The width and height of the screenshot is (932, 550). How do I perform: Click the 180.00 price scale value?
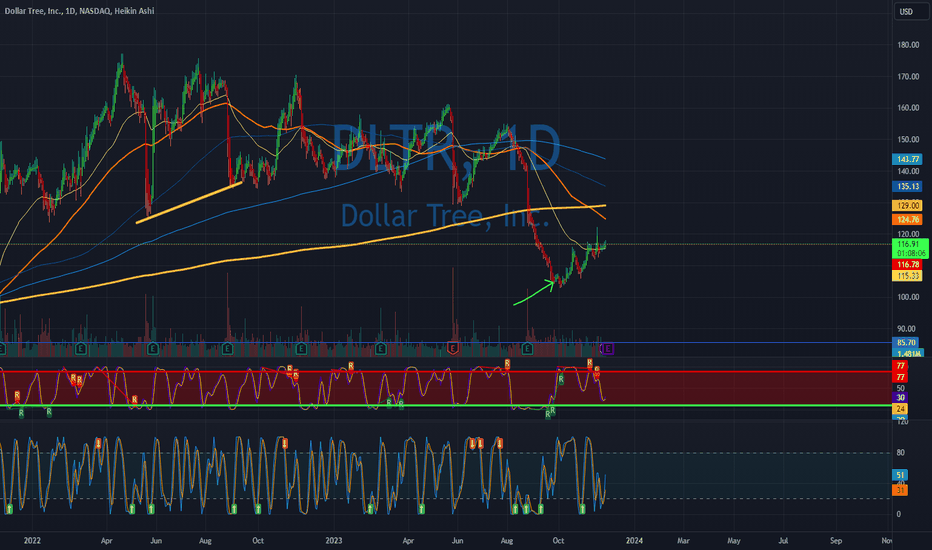pos(908,45)
